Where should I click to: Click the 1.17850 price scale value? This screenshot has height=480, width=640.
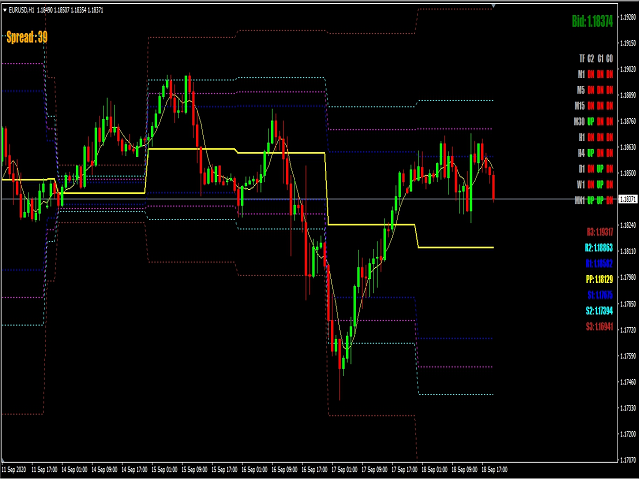(628, 304)
